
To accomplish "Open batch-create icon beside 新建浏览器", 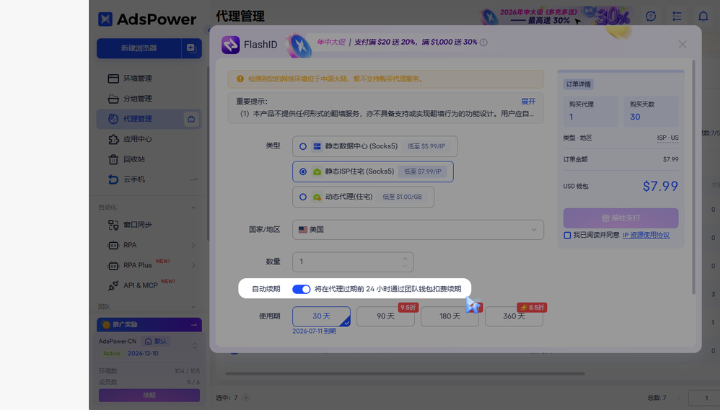I will point(191,48).
